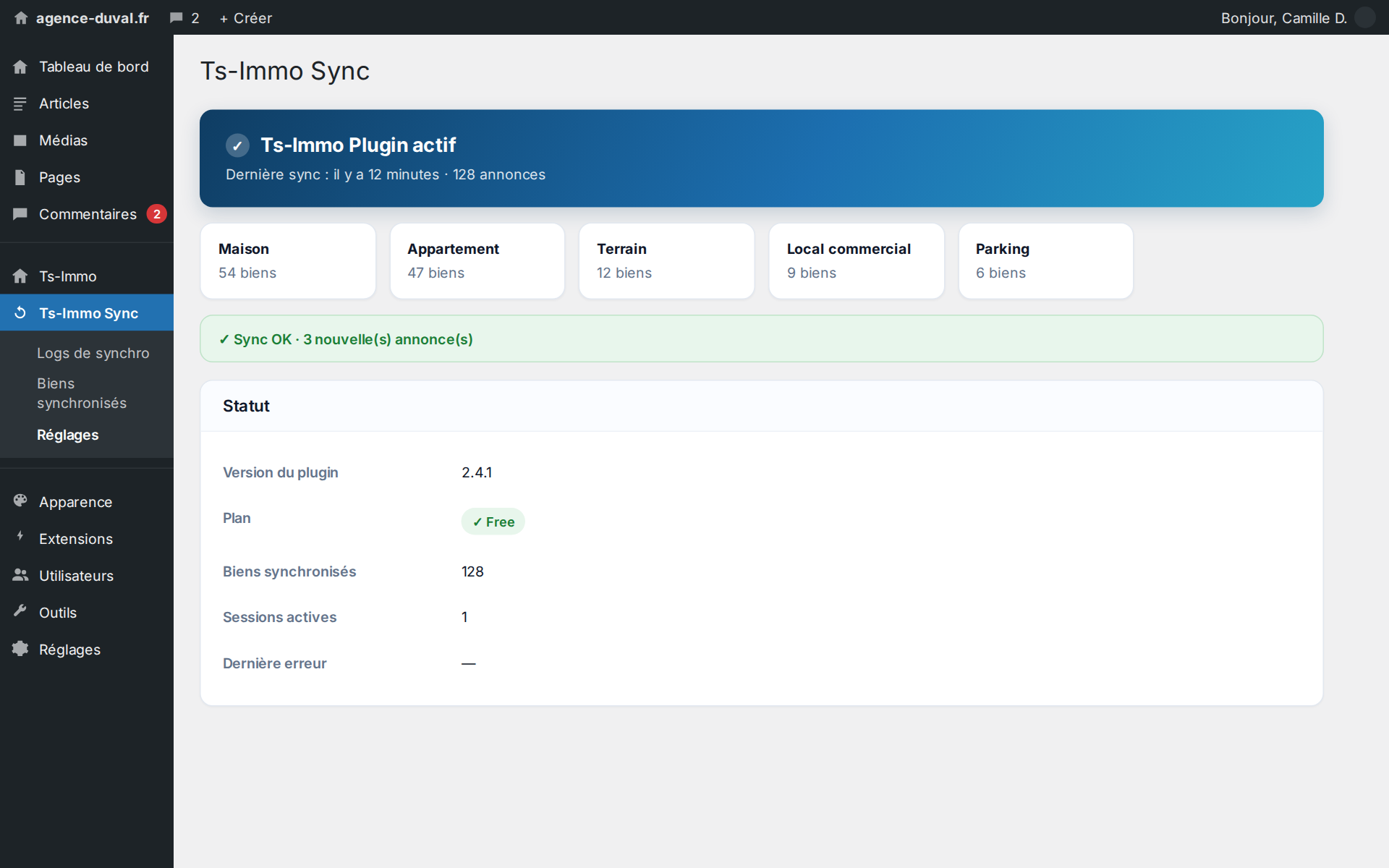Click the home icon beside agence-duval.fr
This screenshot has height=868, width=1389.
tap(21, 18)
